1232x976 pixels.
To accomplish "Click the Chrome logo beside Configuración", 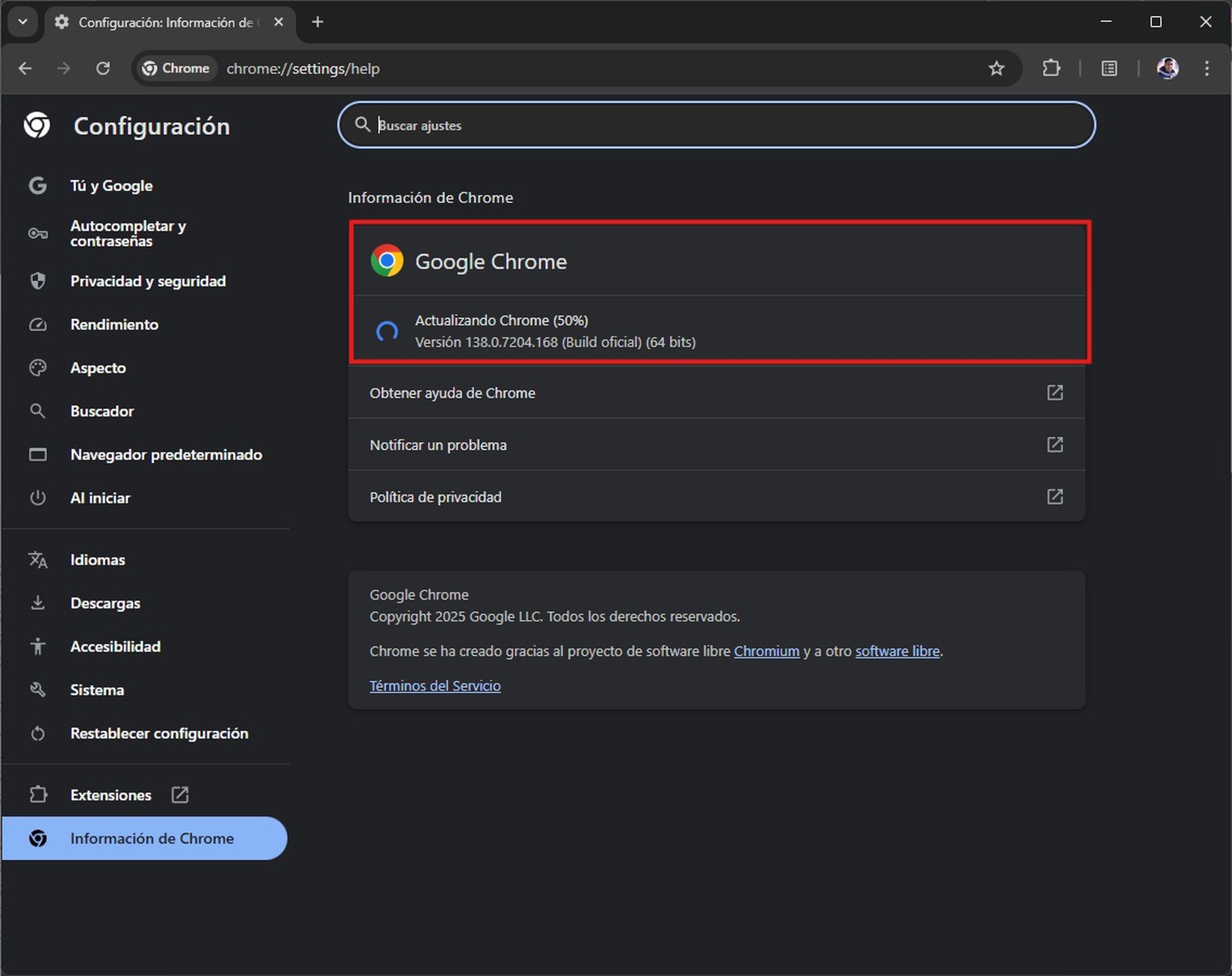I will [x=37, y=125].
